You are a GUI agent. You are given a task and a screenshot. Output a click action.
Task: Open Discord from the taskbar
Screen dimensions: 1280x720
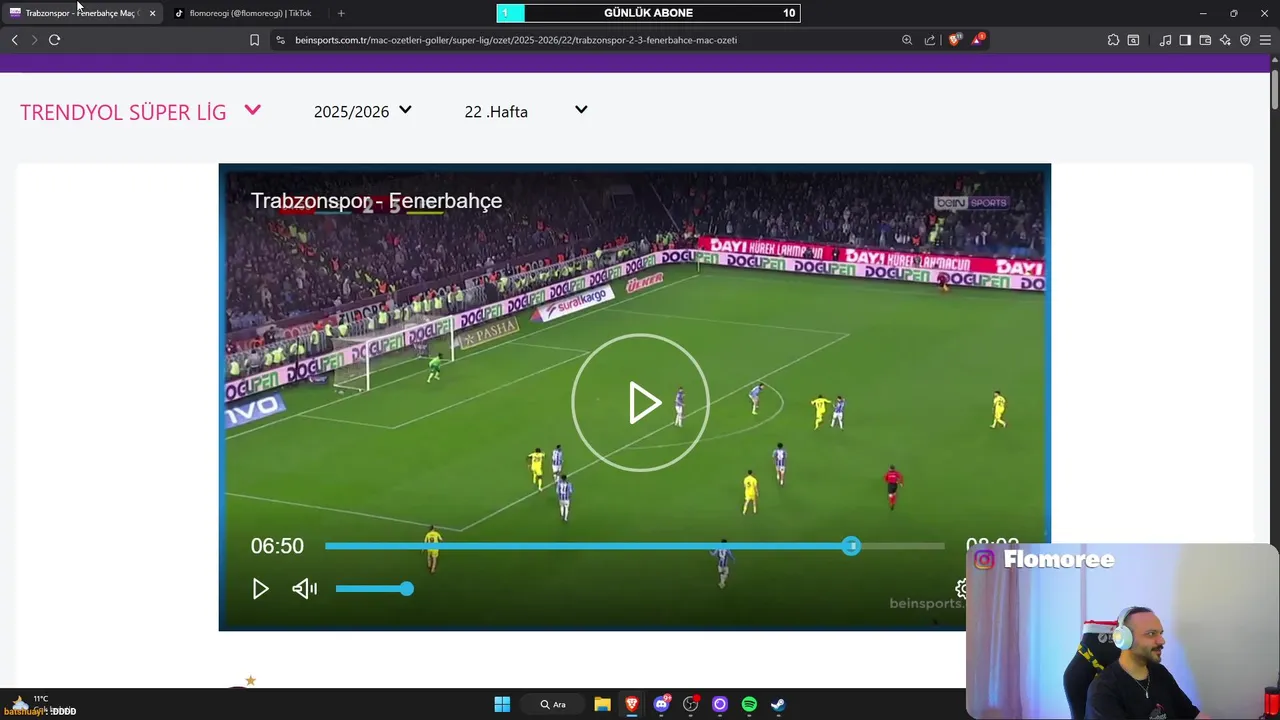pos(661,704)
